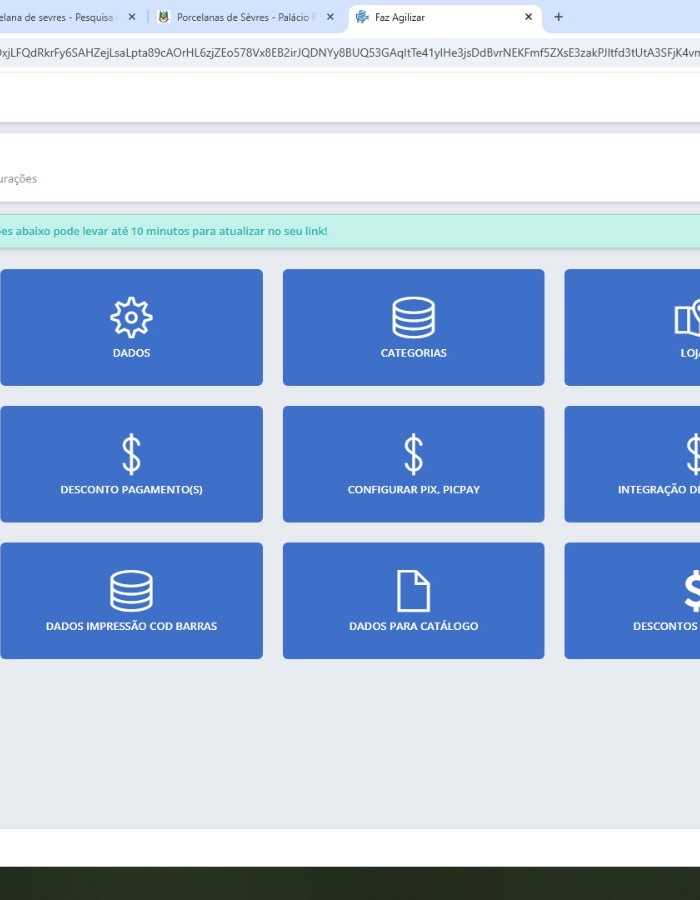Image resolution: width=700 pixels, height=900 pixels.
Task: Click database icon above DADOS IMPRESSÃO COD BARRAS
Action: 131,591
